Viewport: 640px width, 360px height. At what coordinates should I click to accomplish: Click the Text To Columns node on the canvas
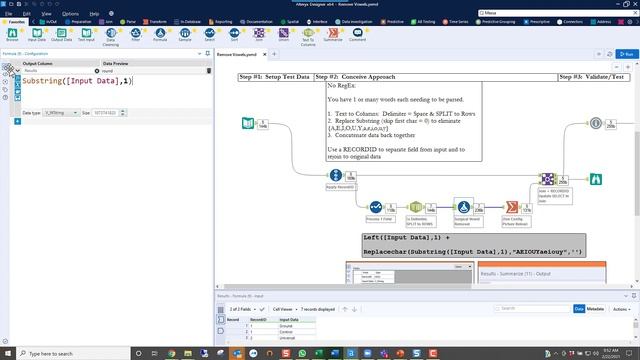[x=416, y=207]
